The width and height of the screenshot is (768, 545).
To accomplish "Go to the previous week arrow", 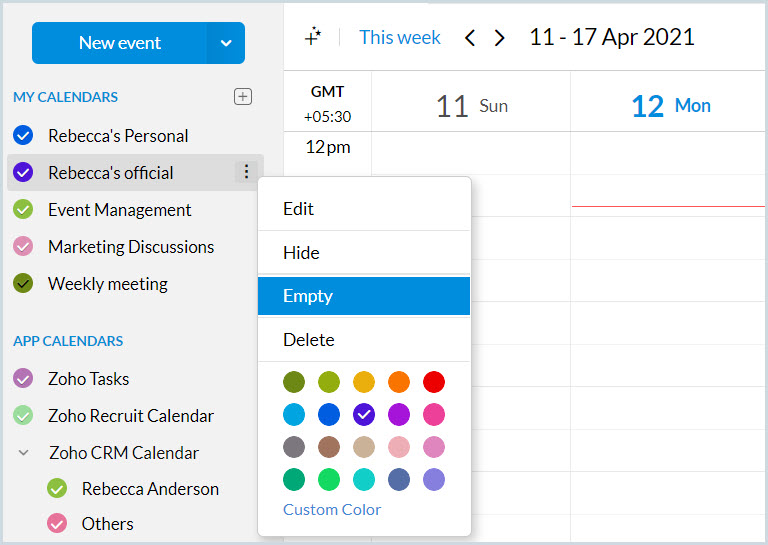I will (470, 38).
